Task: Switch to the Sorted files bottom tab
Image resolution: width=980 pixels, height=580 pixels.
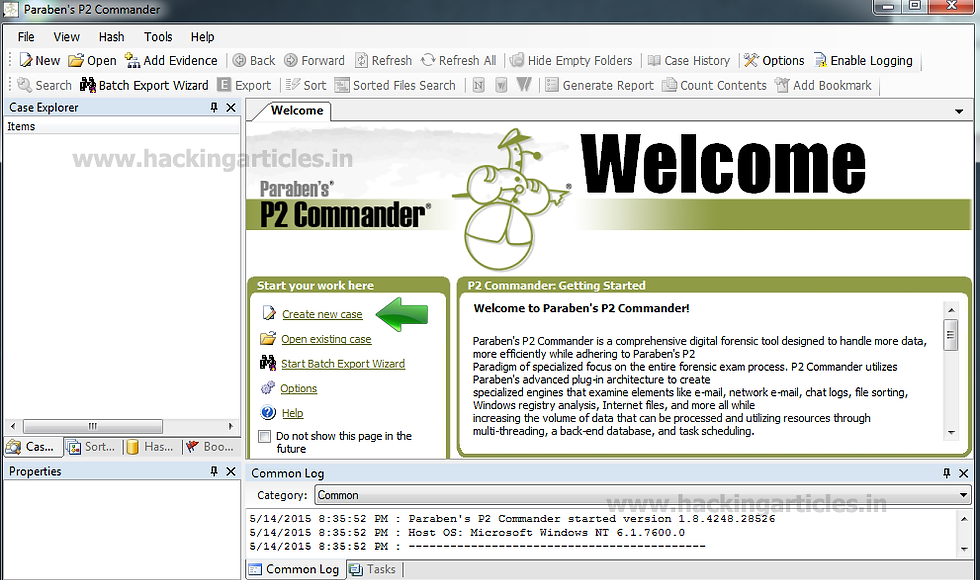Action: pyautogui.click(x=92, y=447)
